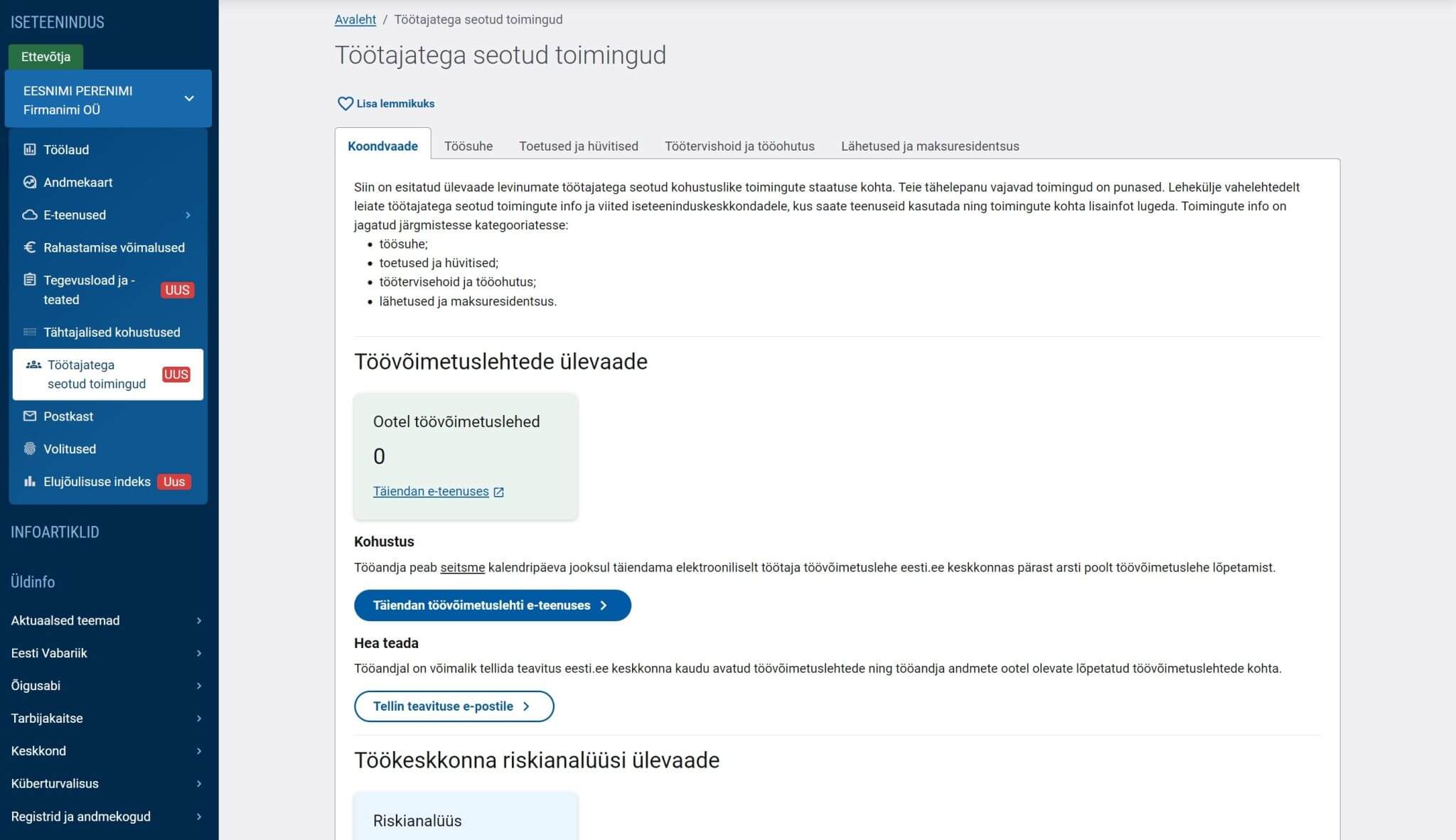
Task: Expand the E-teenused submenu chevron
Action: 188,215
